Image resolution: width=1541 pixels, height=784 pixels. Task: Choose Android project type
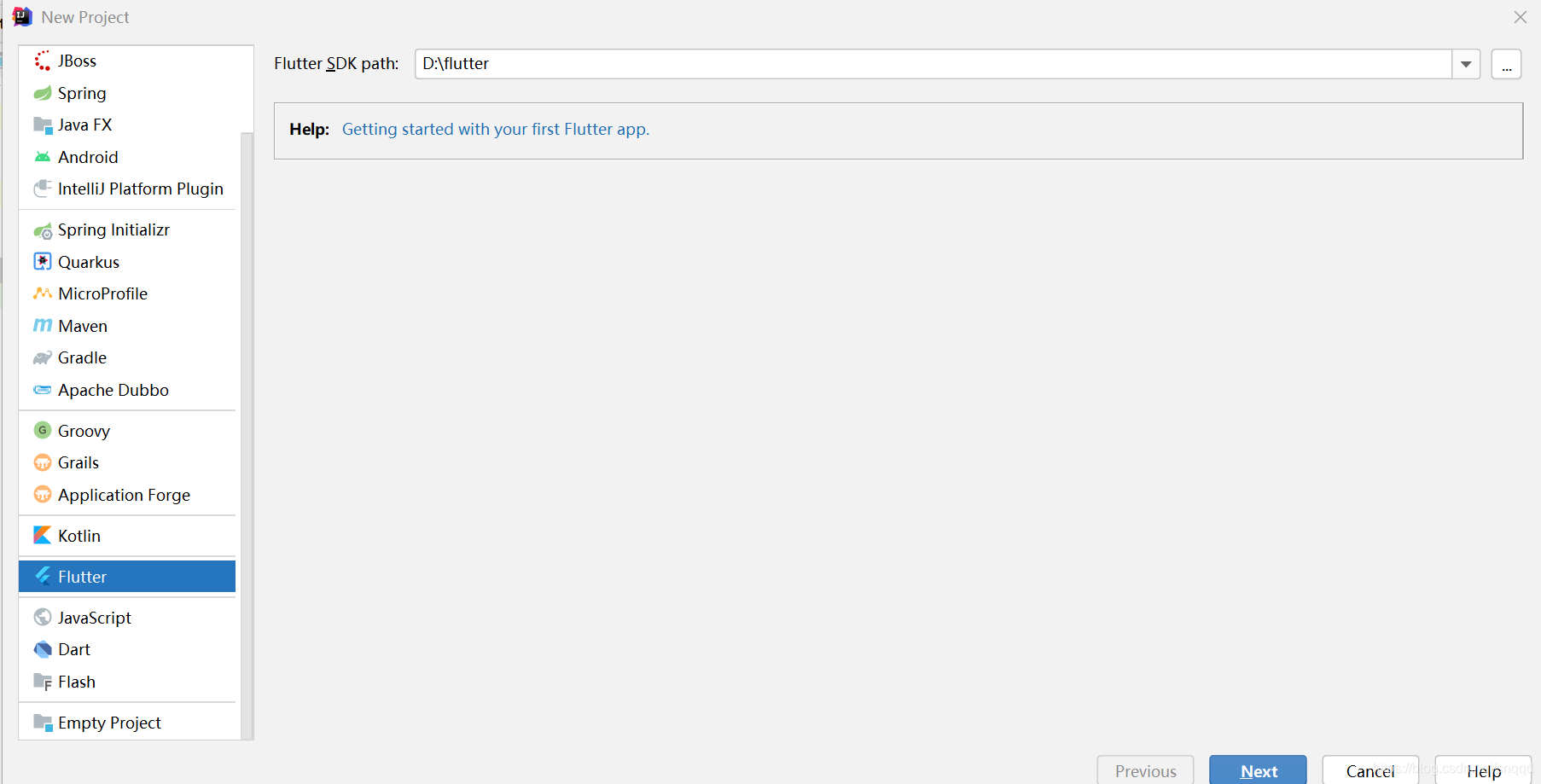[x=127, y=157]
